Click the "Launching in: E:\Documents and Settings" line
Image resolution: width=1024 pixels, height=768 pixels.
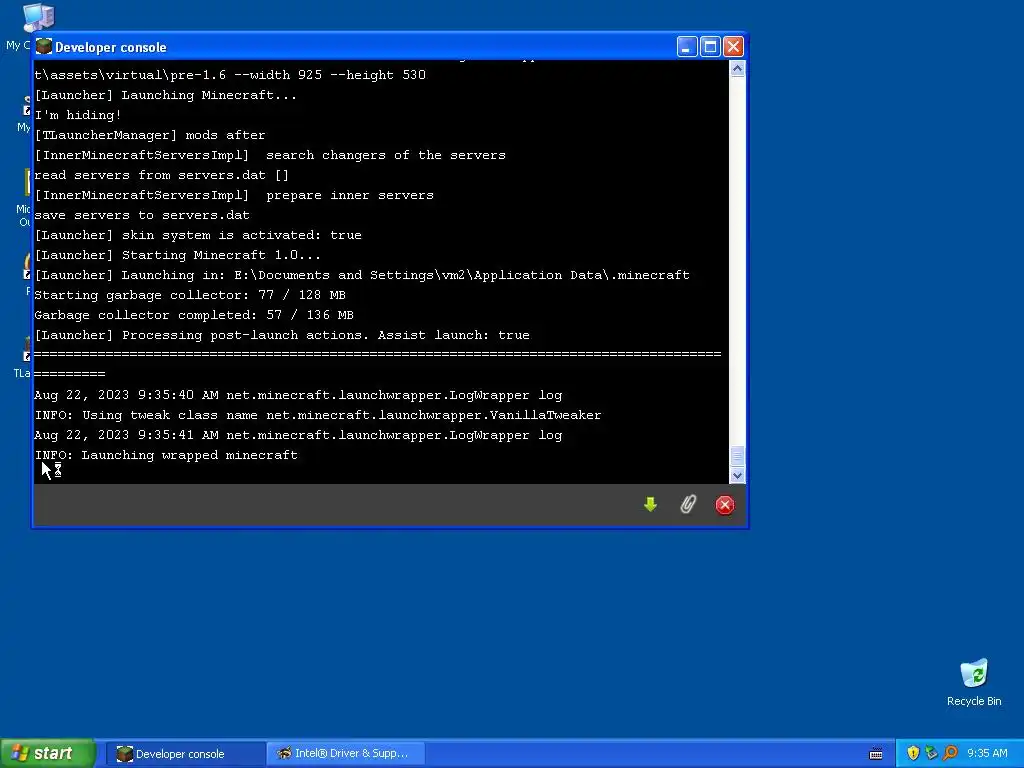click(362, 275)
